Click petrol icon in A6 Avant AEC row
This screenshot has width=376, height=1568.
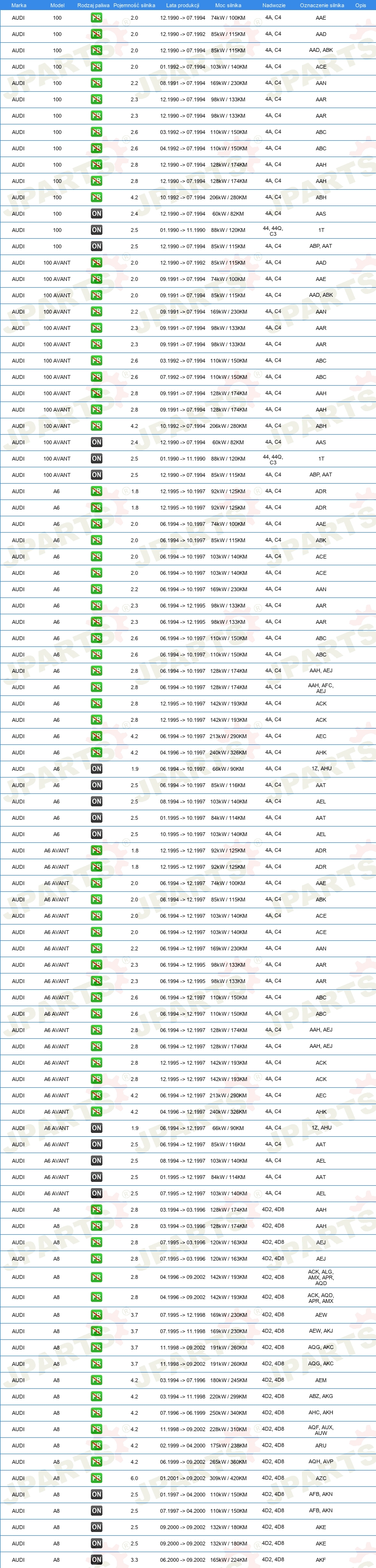tap(96, 1095)
